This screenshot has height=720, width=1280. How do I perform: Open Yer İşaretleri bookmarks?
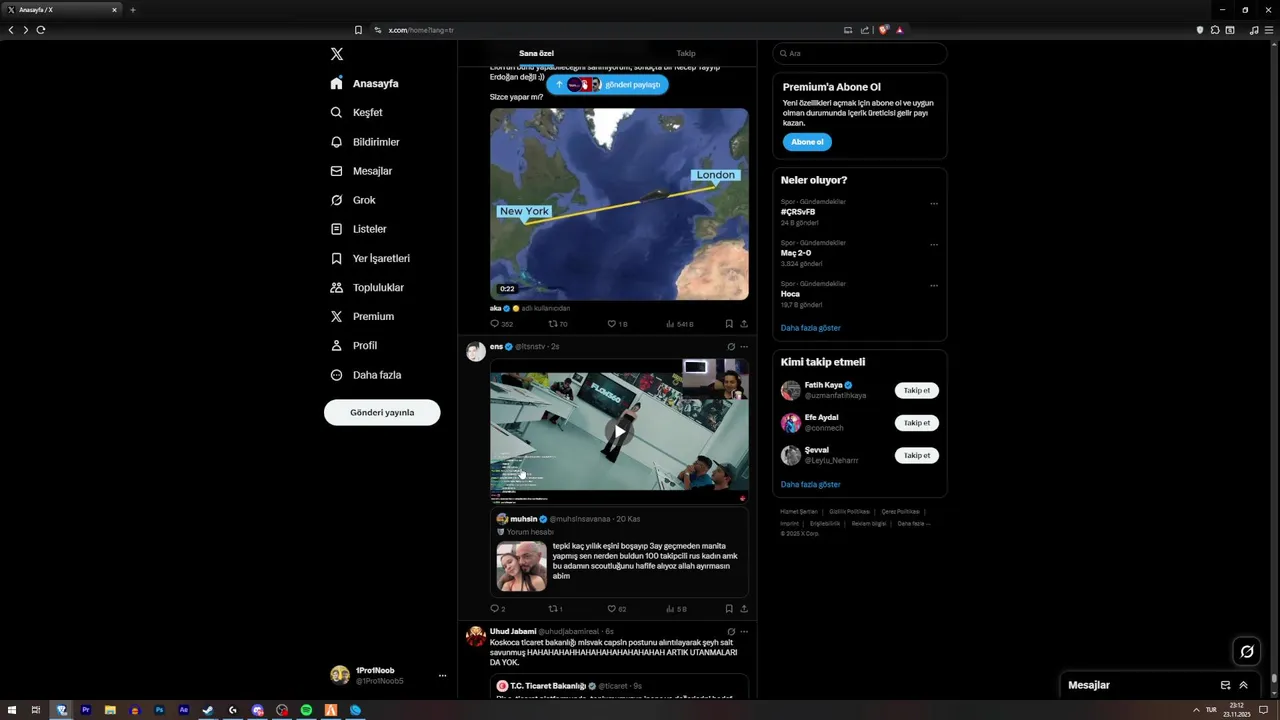tap(370, 258)
